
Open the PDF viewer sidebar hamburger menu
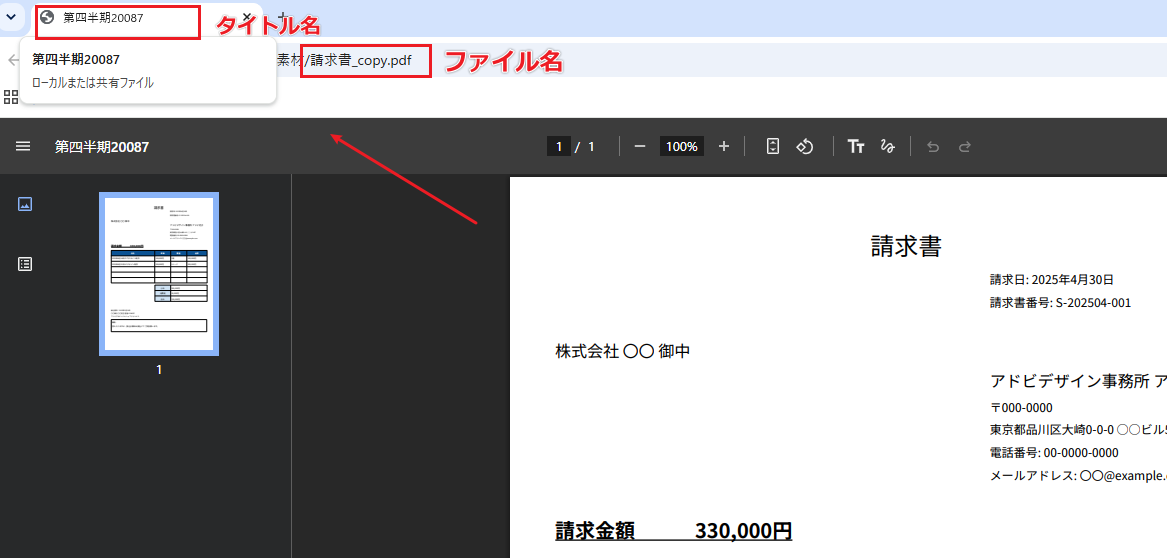click(23, 147)
